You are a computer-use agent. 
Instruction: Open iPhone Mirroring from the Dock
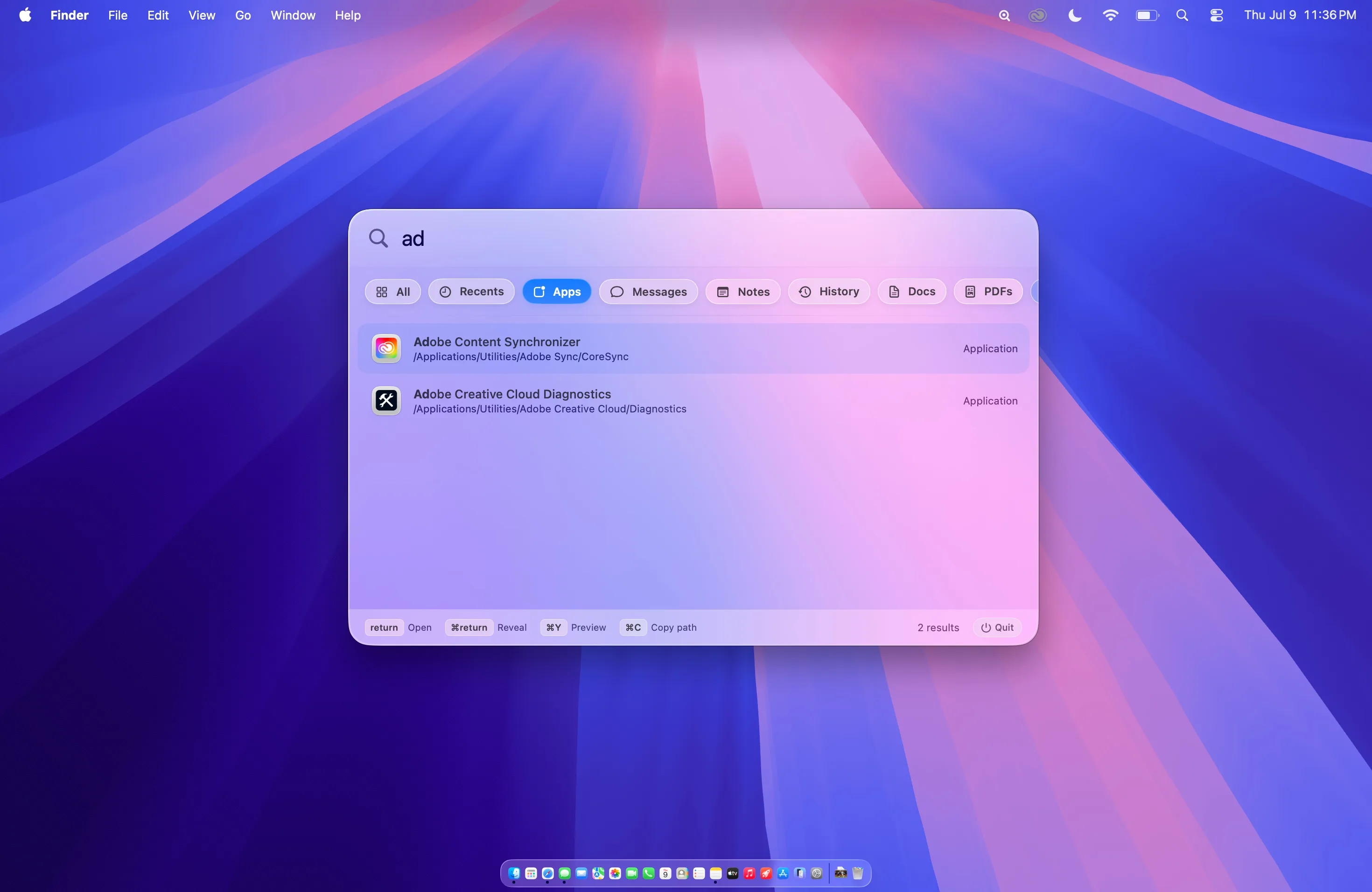[x=799, y=873]
